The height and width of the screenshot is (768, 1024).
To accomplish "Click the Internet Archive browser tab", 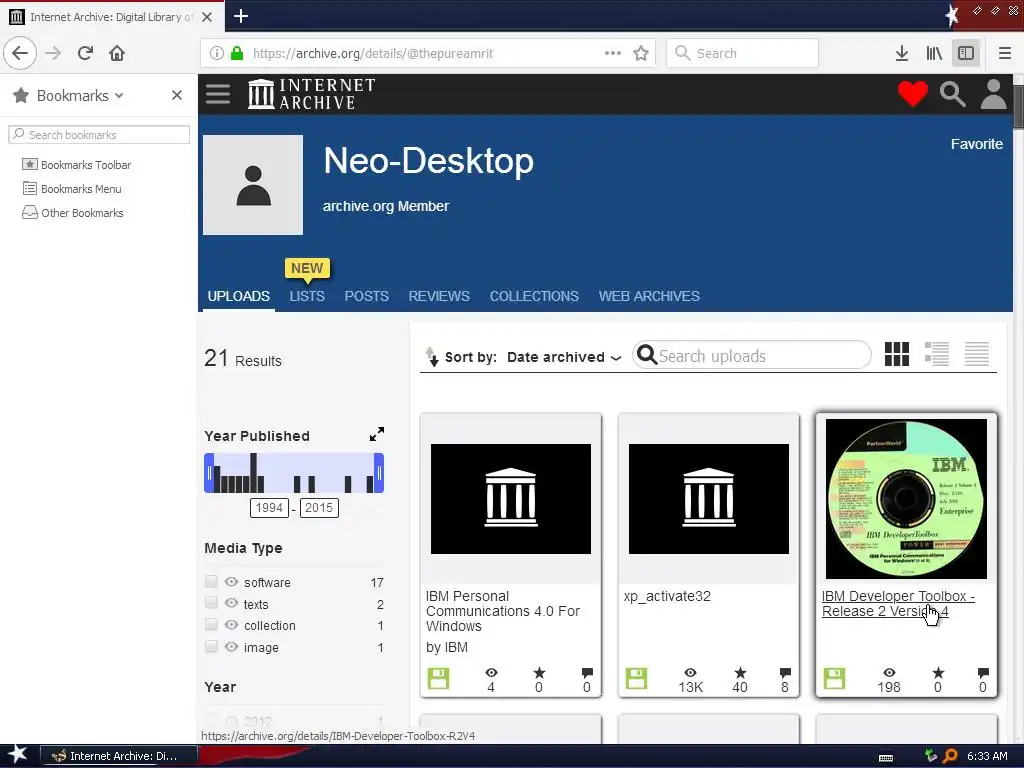I will (x=112, y=16).
